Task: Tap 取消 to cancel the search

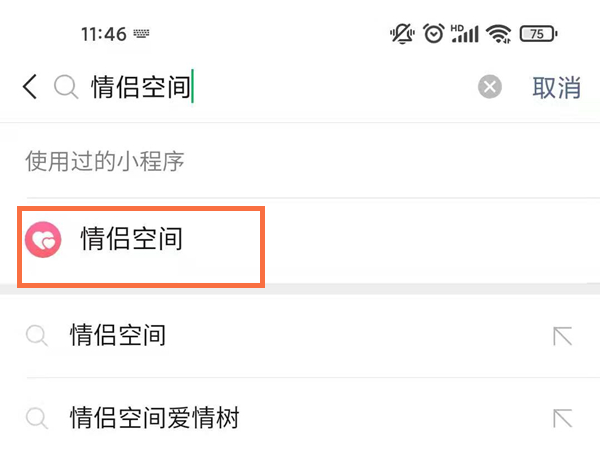Action: 557,88
